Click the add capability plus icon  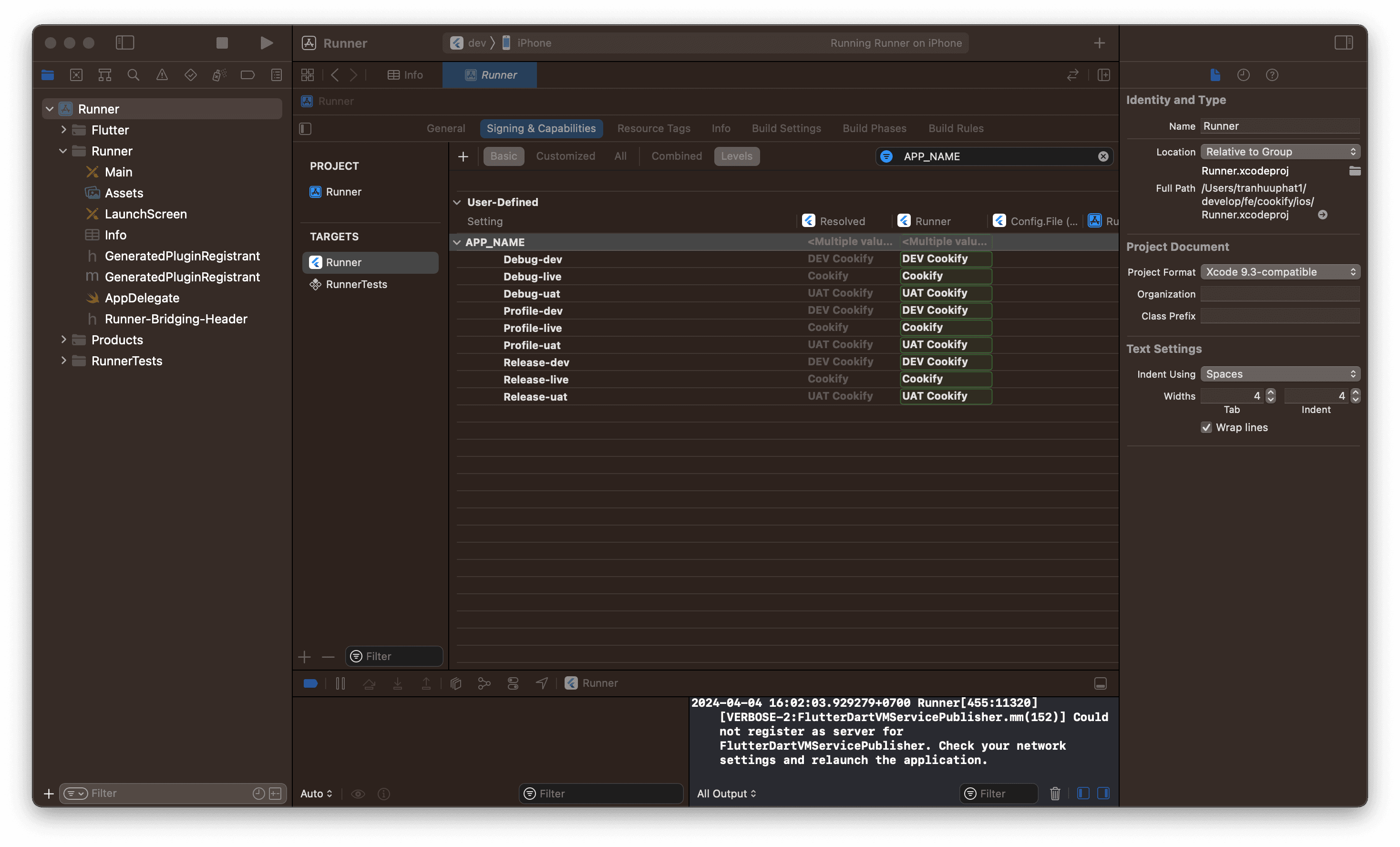[462, 156]
